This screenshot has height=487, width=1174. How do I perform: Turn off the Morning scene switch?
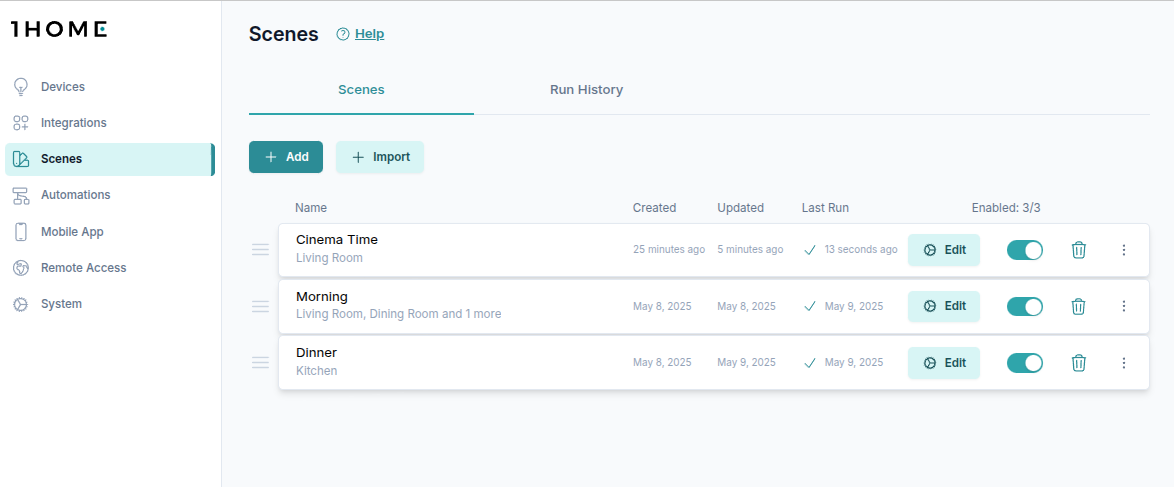point(1024,306)
